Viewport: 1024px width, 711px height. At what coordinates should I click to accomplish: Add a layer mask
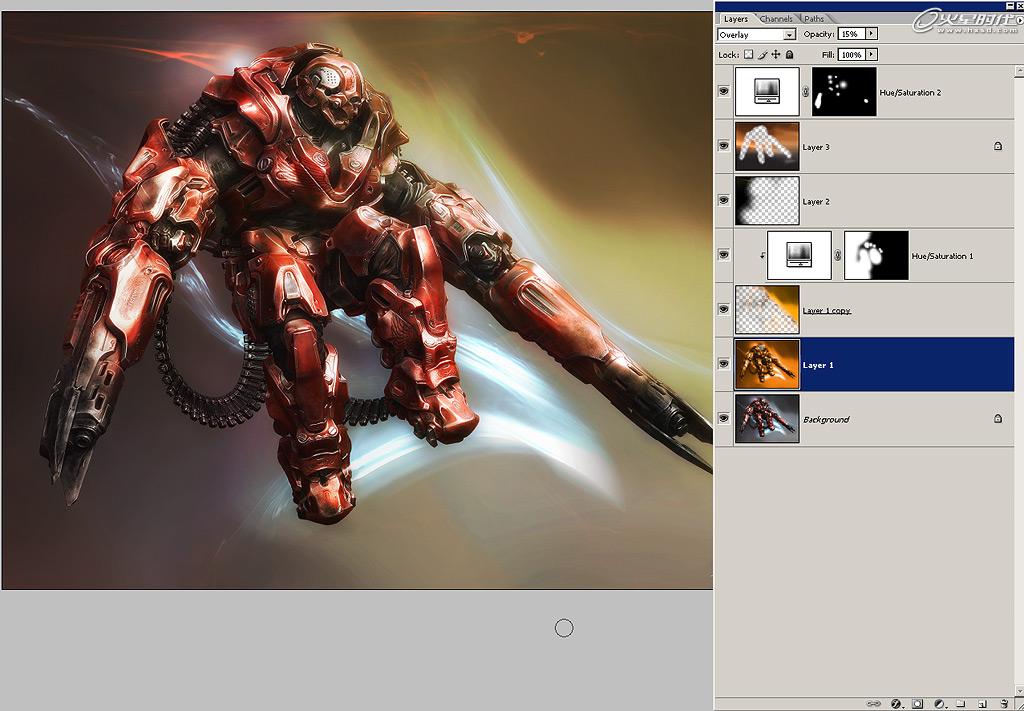click(x=918, y=704)
